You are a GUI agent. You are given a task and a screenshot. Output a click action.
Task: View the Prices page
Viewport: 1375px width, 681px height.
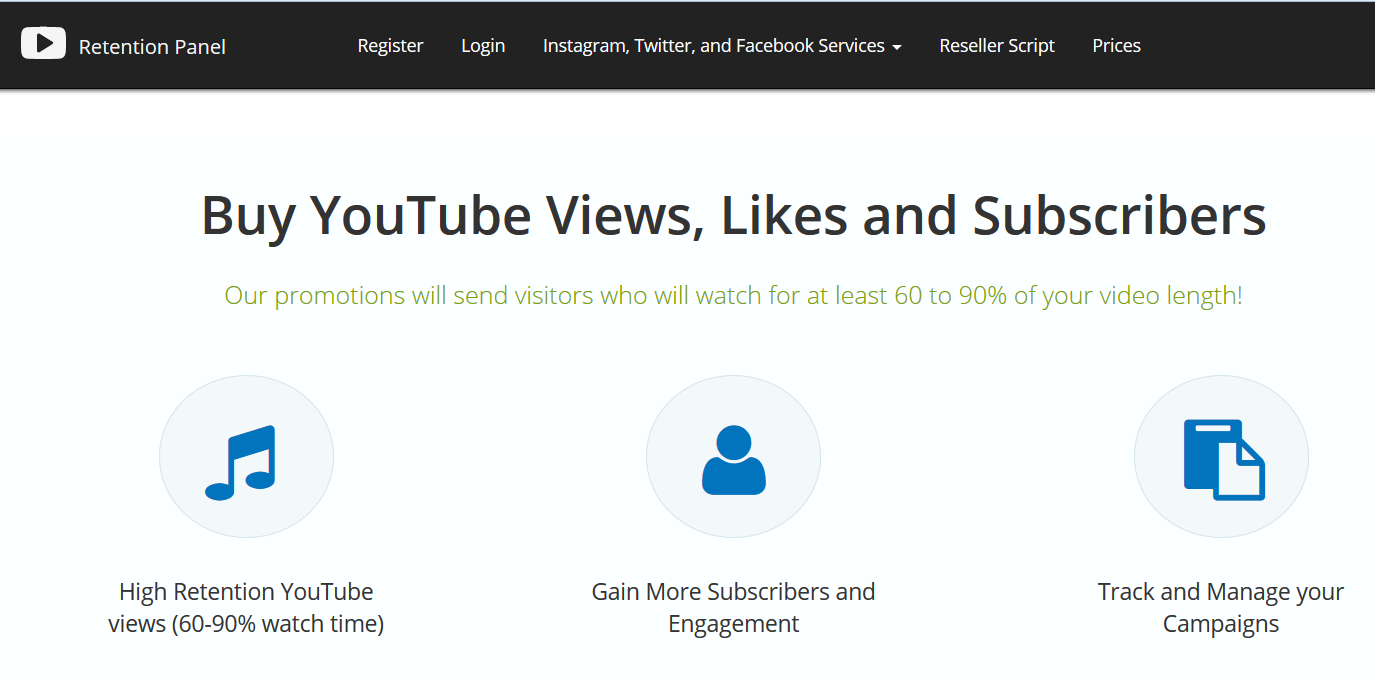coord(1116,45)
